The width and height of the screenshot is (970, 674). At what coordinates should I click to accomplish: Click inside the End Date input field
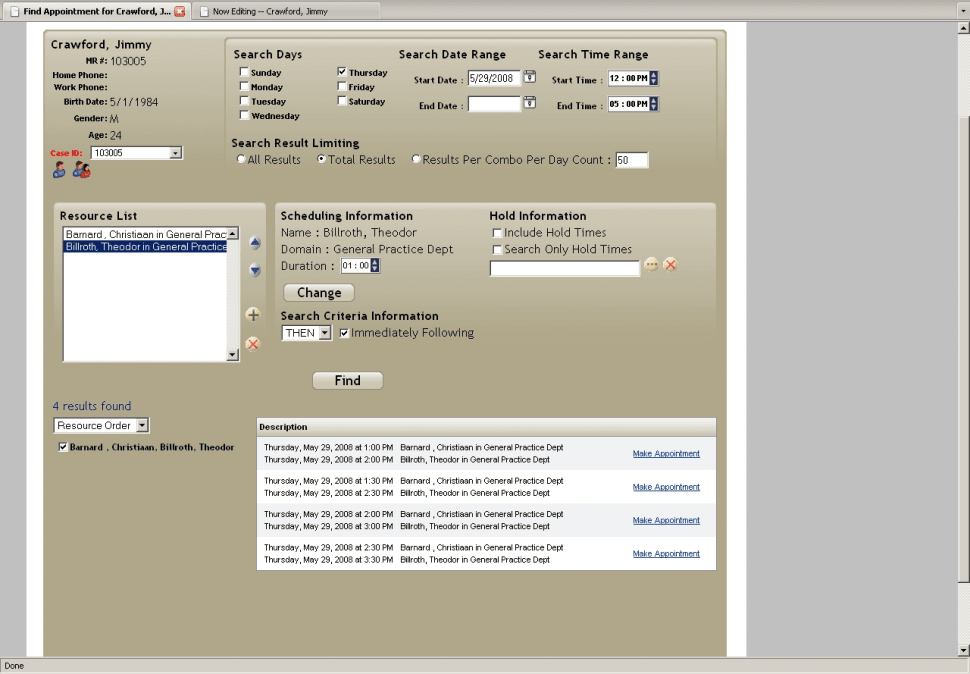(495, 103)
